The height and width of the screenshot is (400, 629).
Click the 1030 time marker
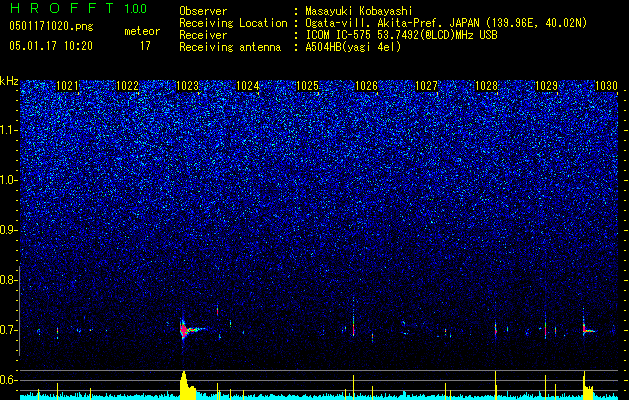click(x=606, y=86)
